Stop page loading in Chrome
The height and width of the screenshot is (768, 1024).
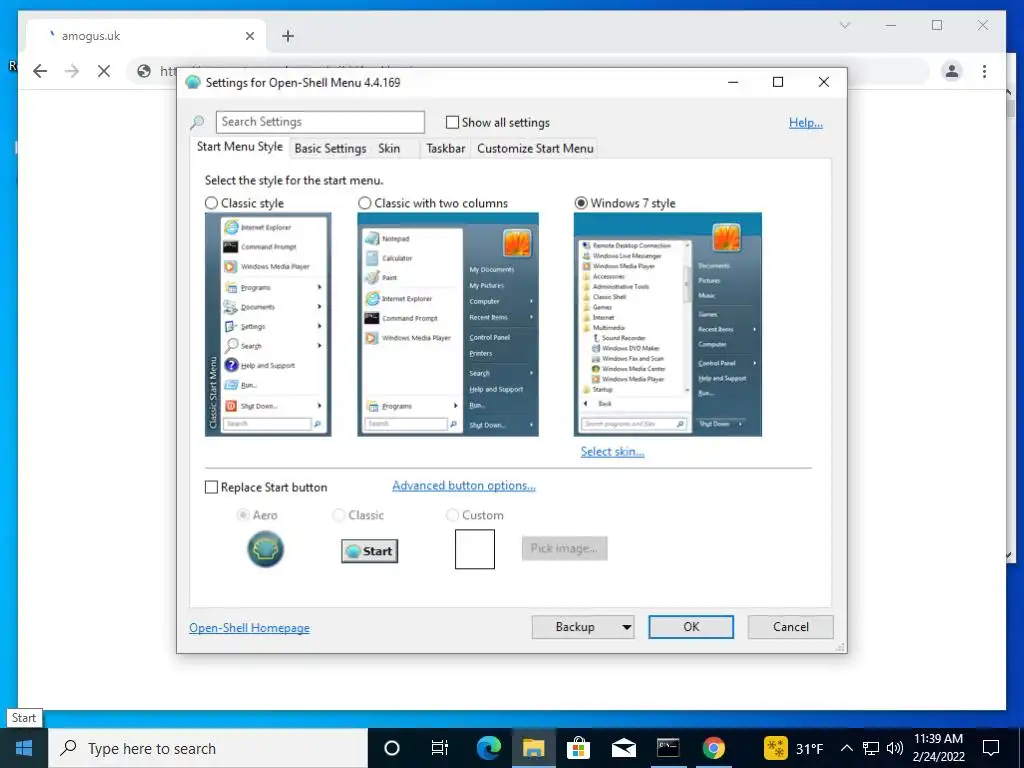pyautogui.click(x=104, y=71)
